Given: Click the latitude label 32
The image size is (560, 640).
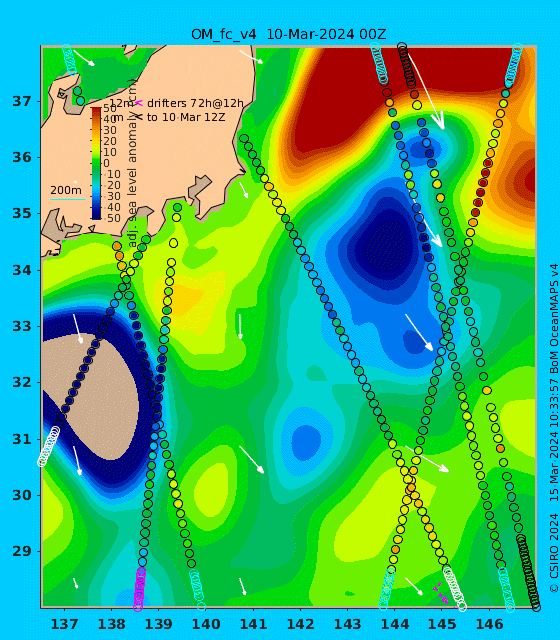Looking at the screenshot, I should (x=22, y=382).
